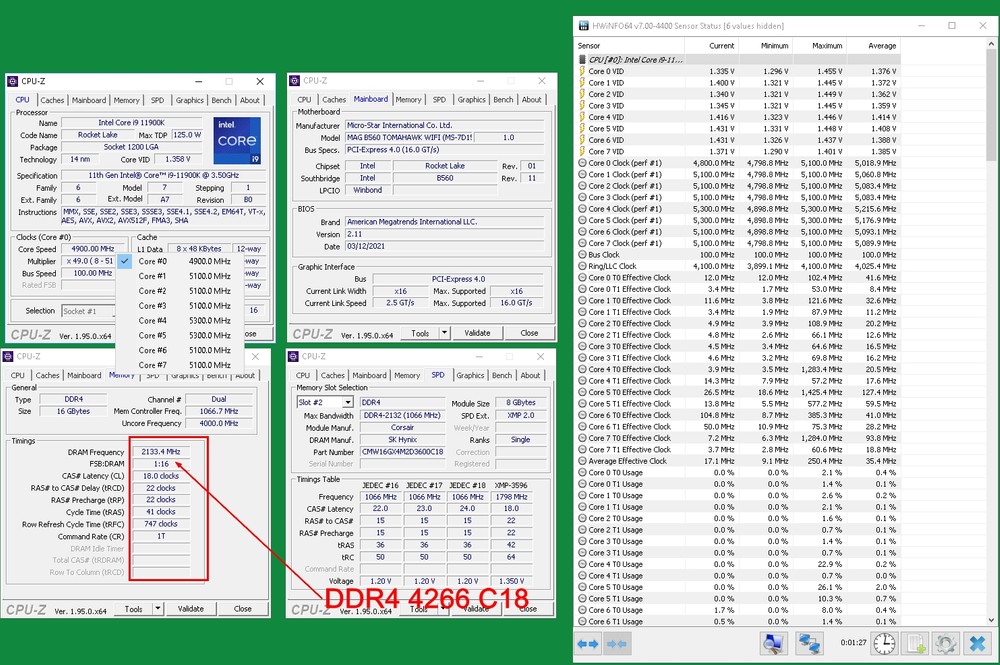Switch to Caches tab in CPU window
This screenshot has width=1000, height=665.
(52, 100)
